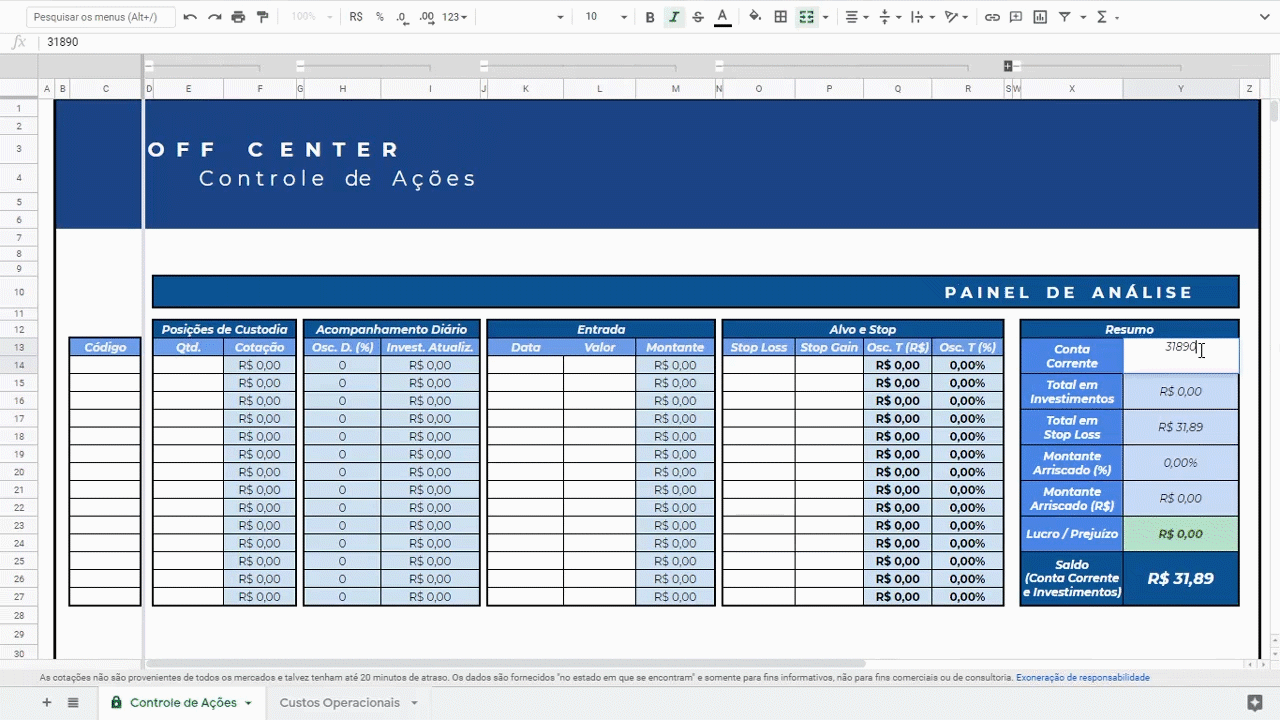Screen dimensions: 1280x720
Task: Print the spreadsheet
Action: (x=238, y=17)
